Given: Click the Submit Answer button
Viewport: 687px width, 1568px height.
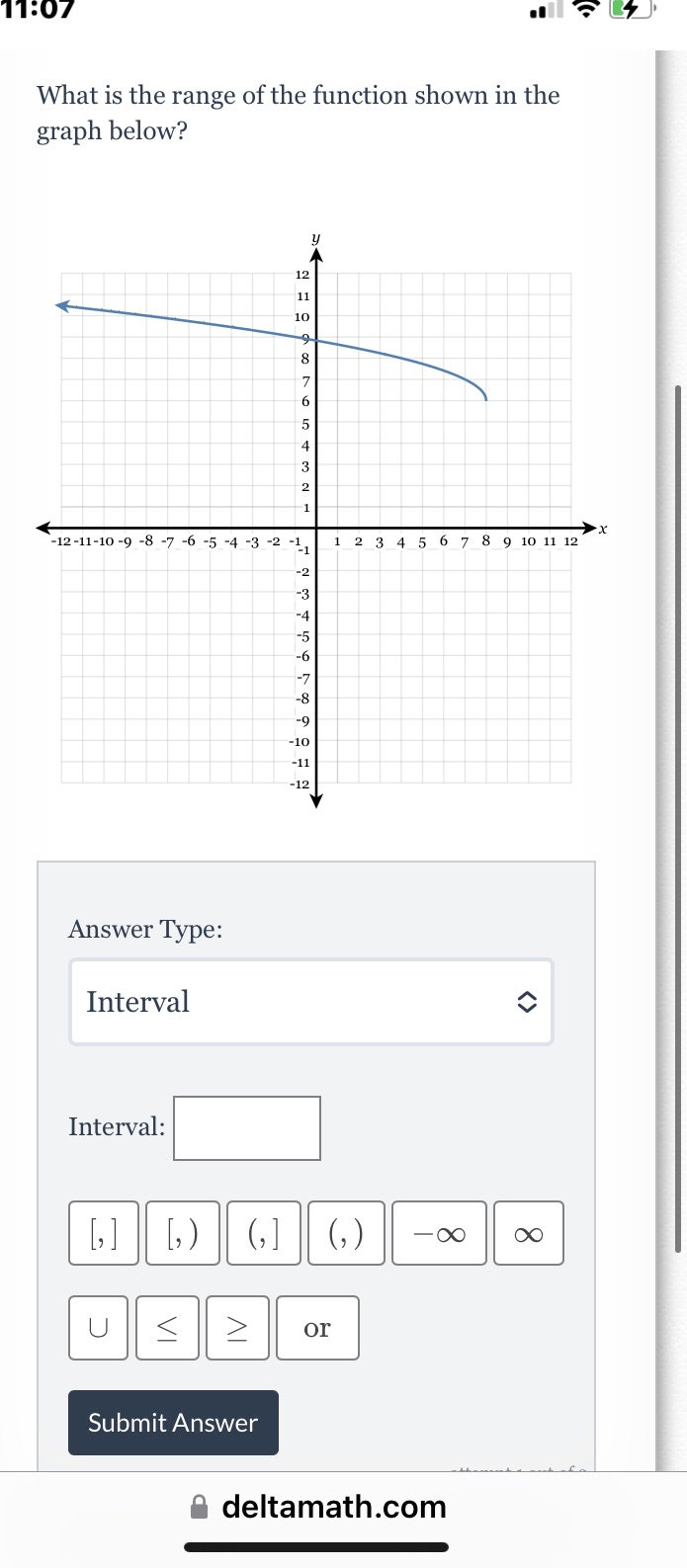Looking at the screenshot, I should (x=173, y=1423).
